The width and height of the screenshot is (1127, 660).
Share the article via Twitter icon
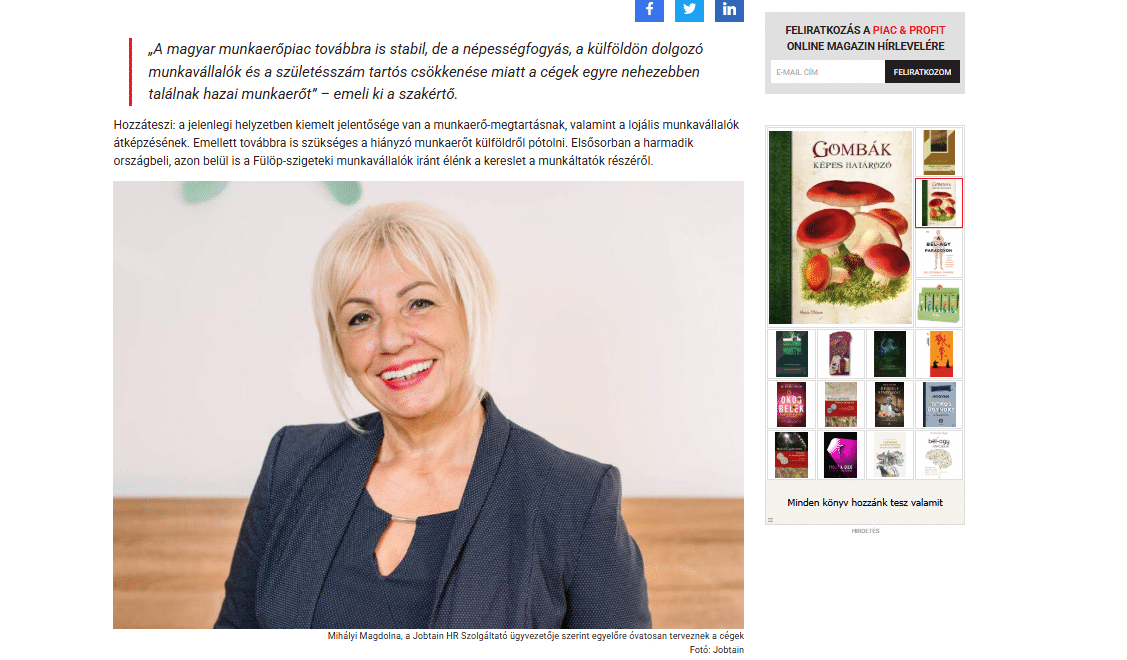[689, 10]
